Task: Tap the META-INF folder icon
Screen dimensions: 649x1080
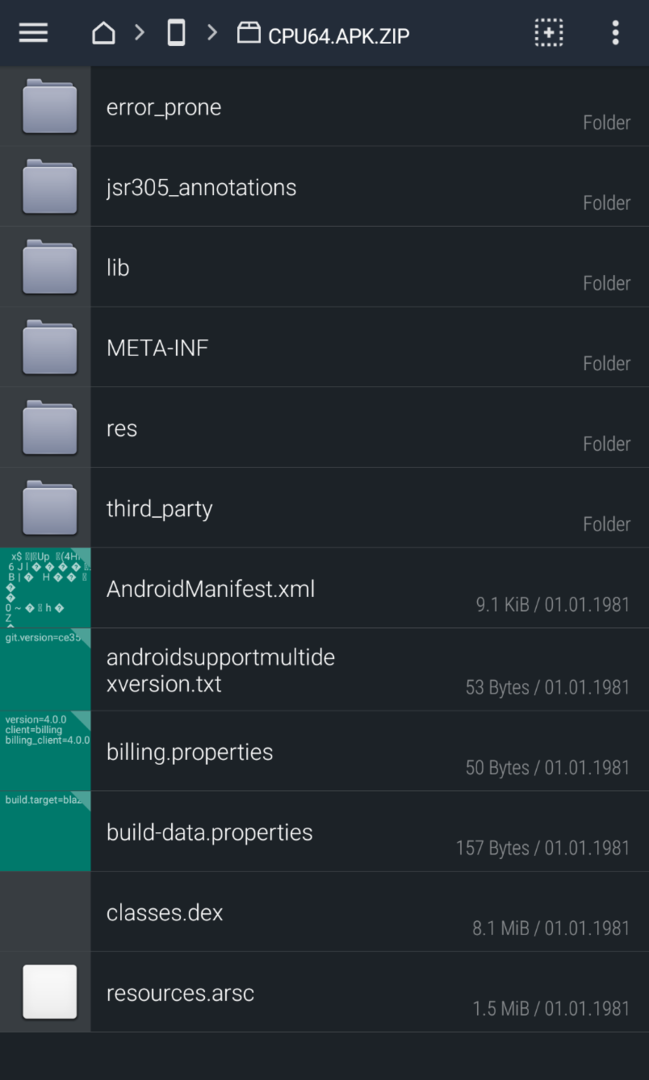Action: point(49,348)
